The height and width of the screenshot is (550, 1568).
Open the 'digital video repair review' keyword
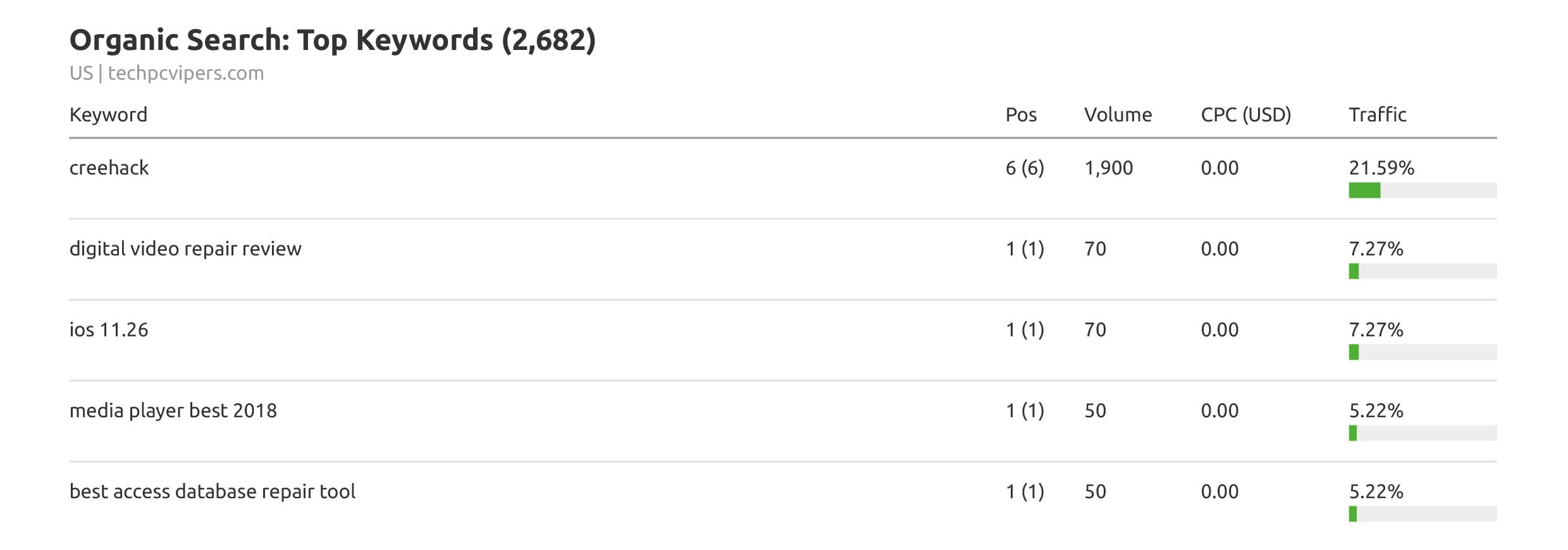tap(185, 249)
